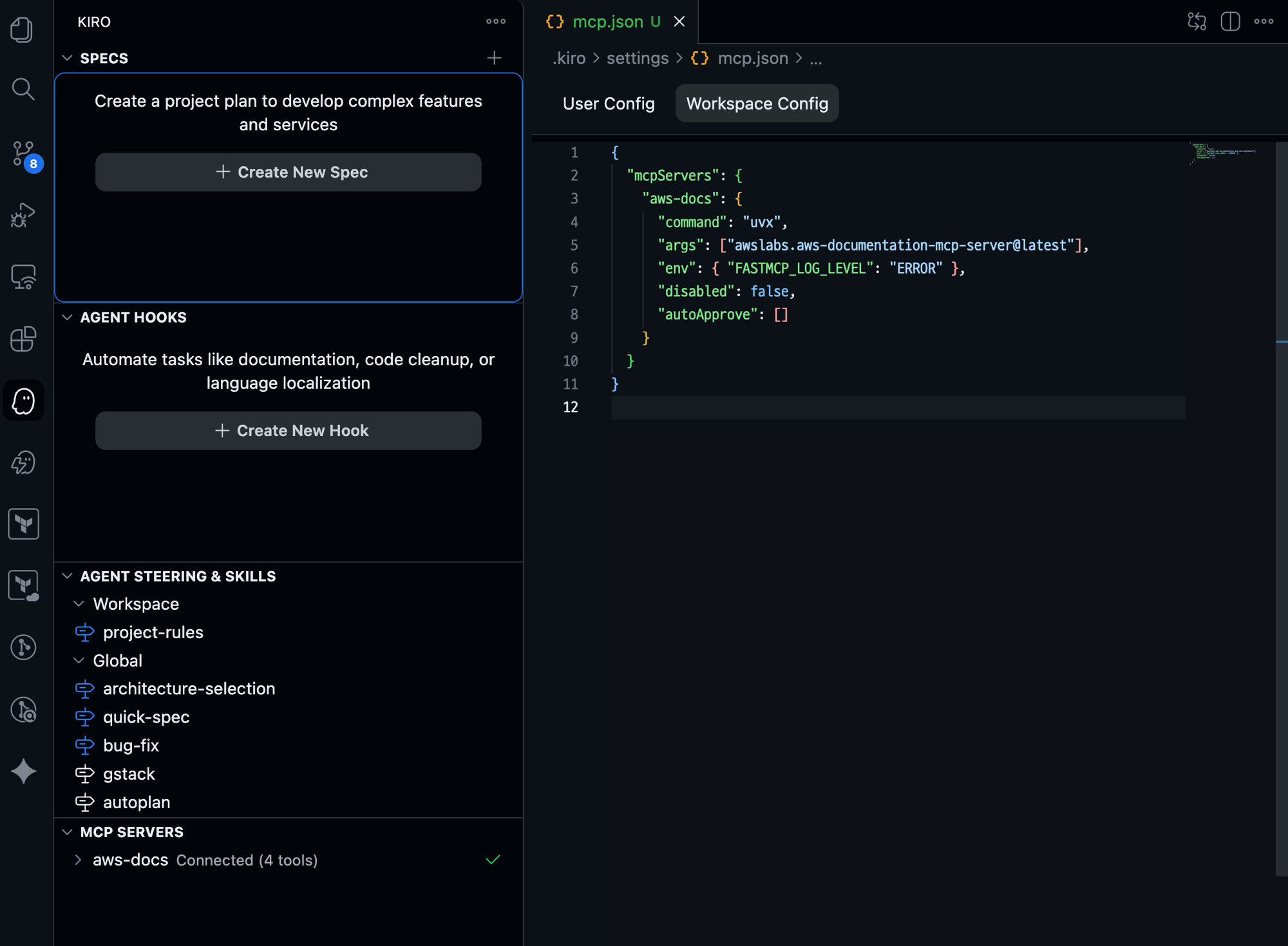
Task: Collapse the MCP SERVERS section
Action: point(67,832)
